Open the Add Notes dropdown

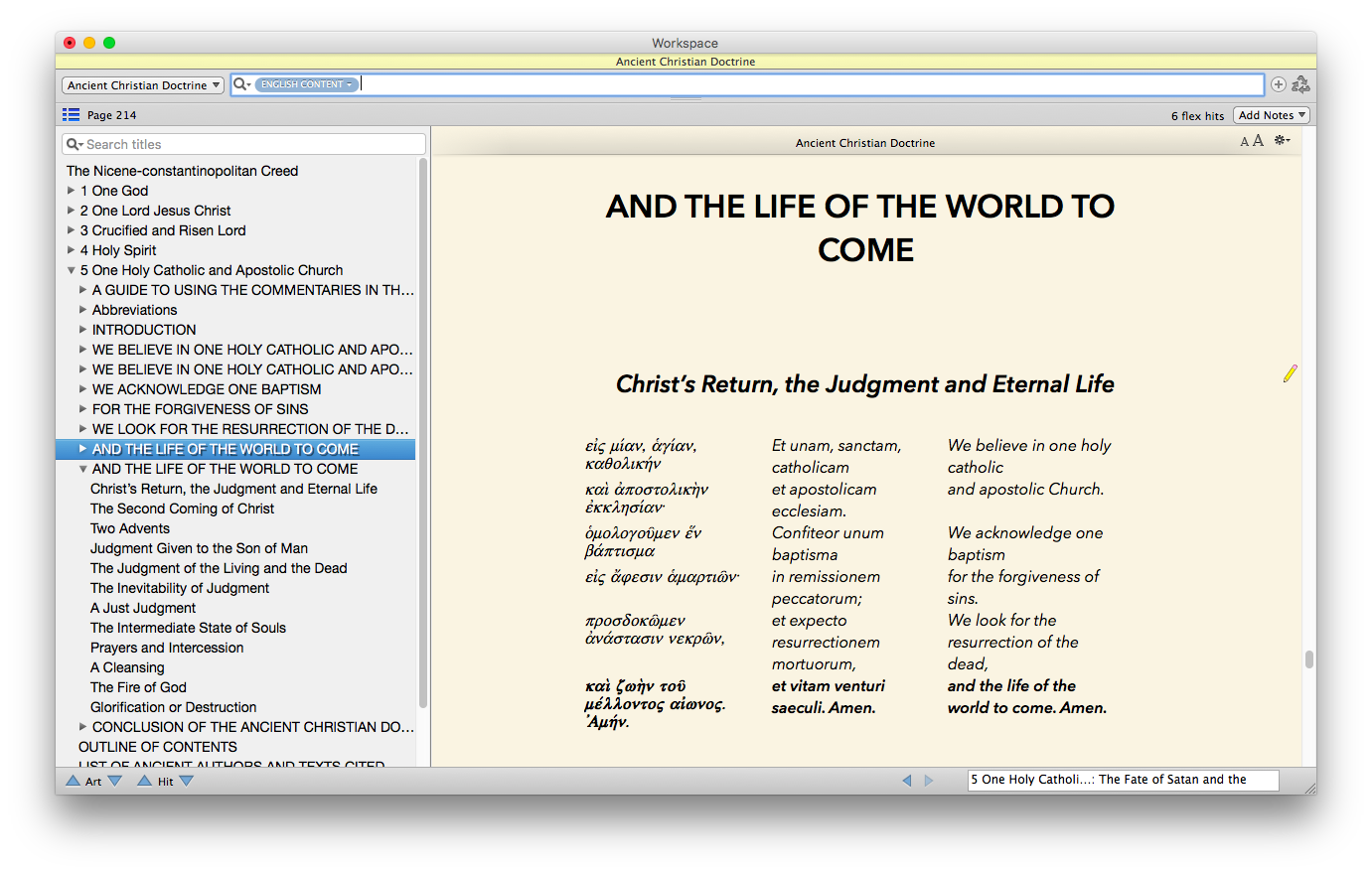[1272, 115]
